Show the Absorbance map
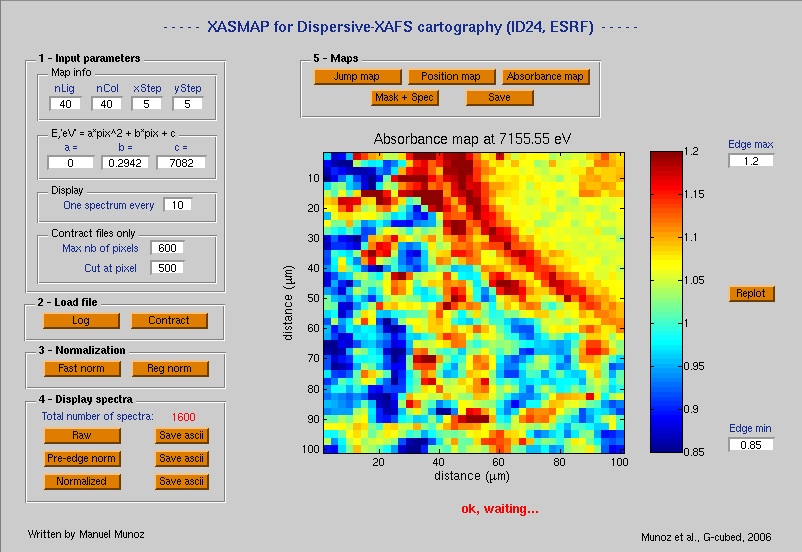The image size is (802, 552). point(546,76)
